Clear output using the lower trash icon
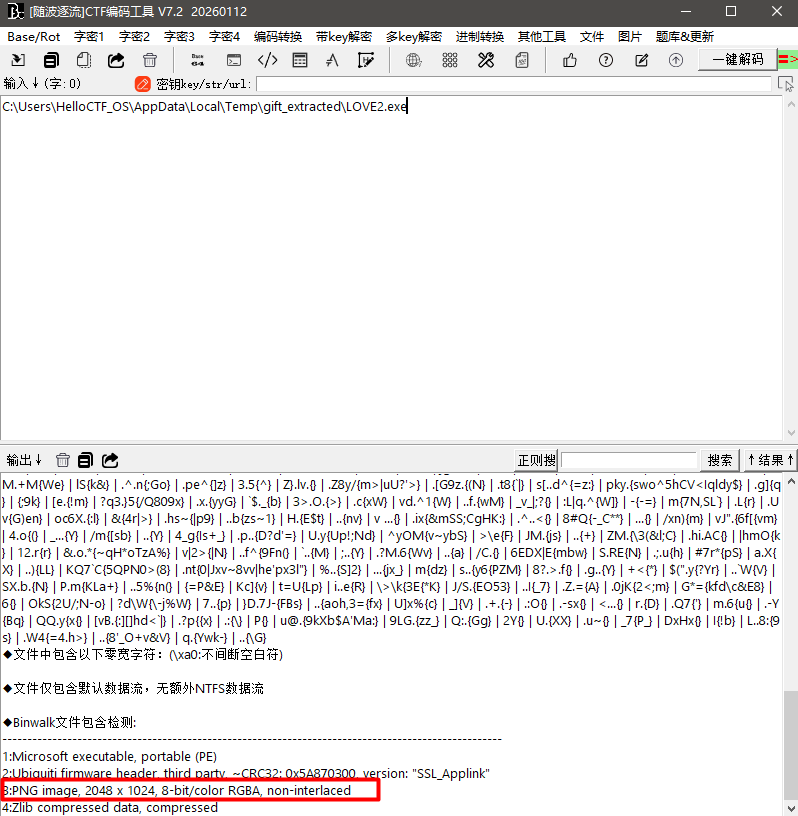This screenshot has width=798, height=816. pyautogui.click(x=63, y=460)
